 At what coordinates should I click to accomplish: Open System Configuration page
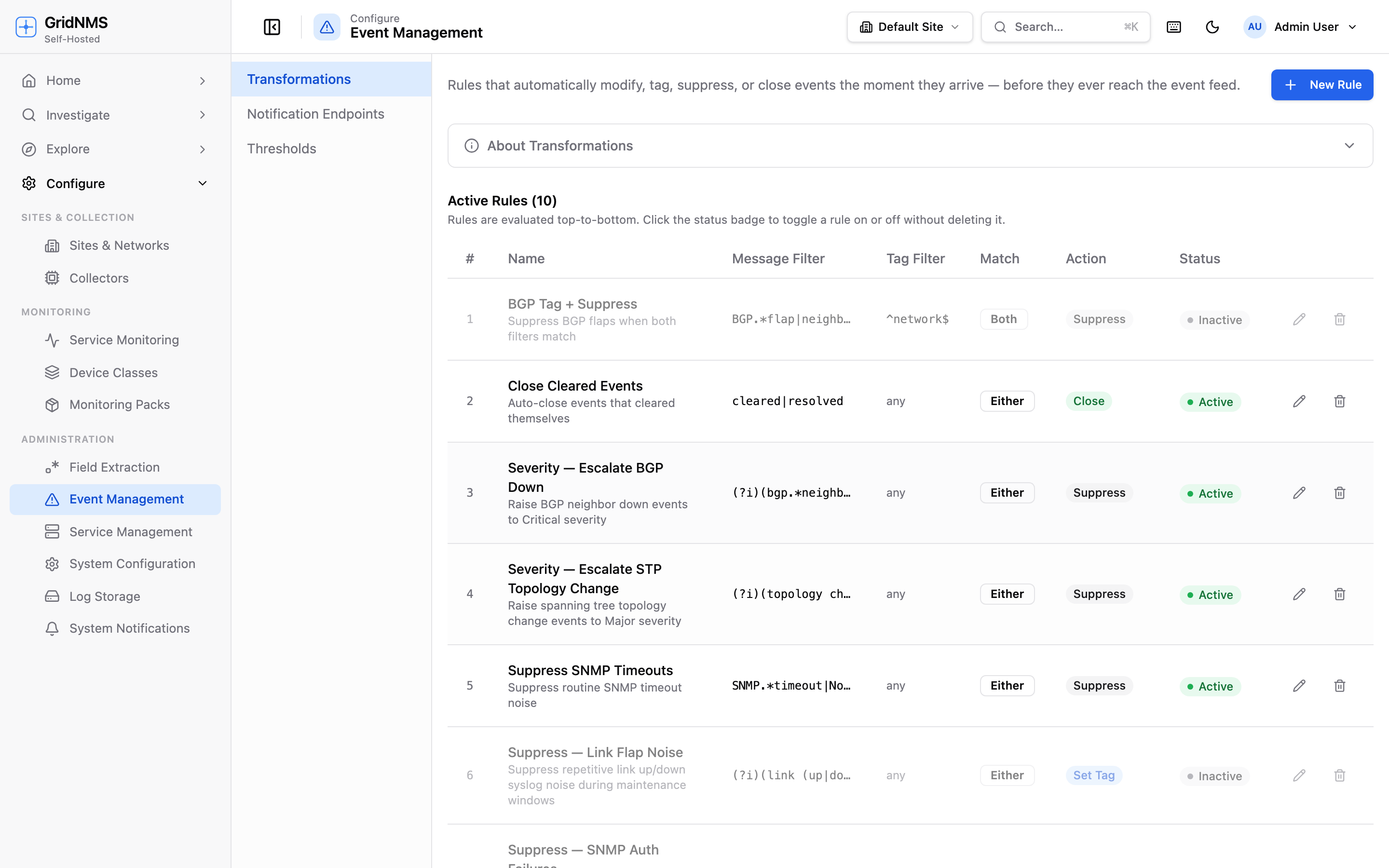pyautogui.click(x=115, y=564)
